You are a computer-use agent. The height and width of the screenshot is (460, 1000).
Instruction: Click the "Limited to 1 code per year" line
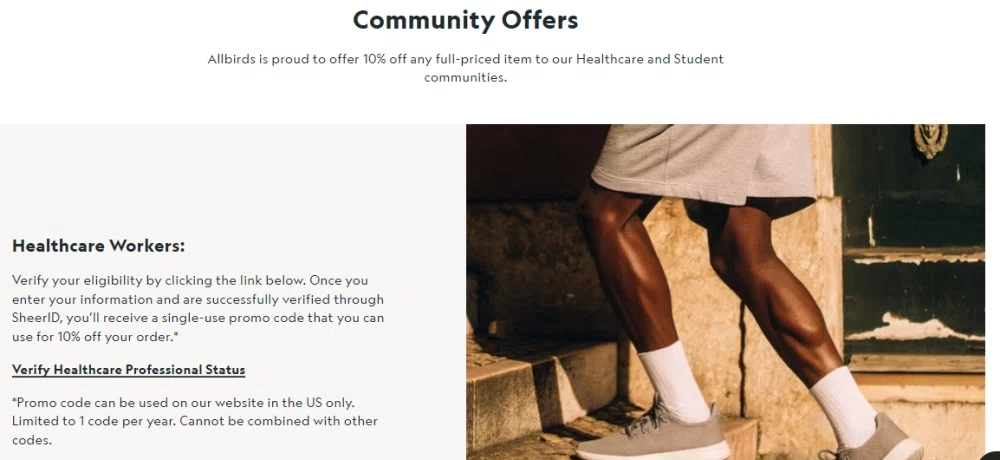[100, 421]
